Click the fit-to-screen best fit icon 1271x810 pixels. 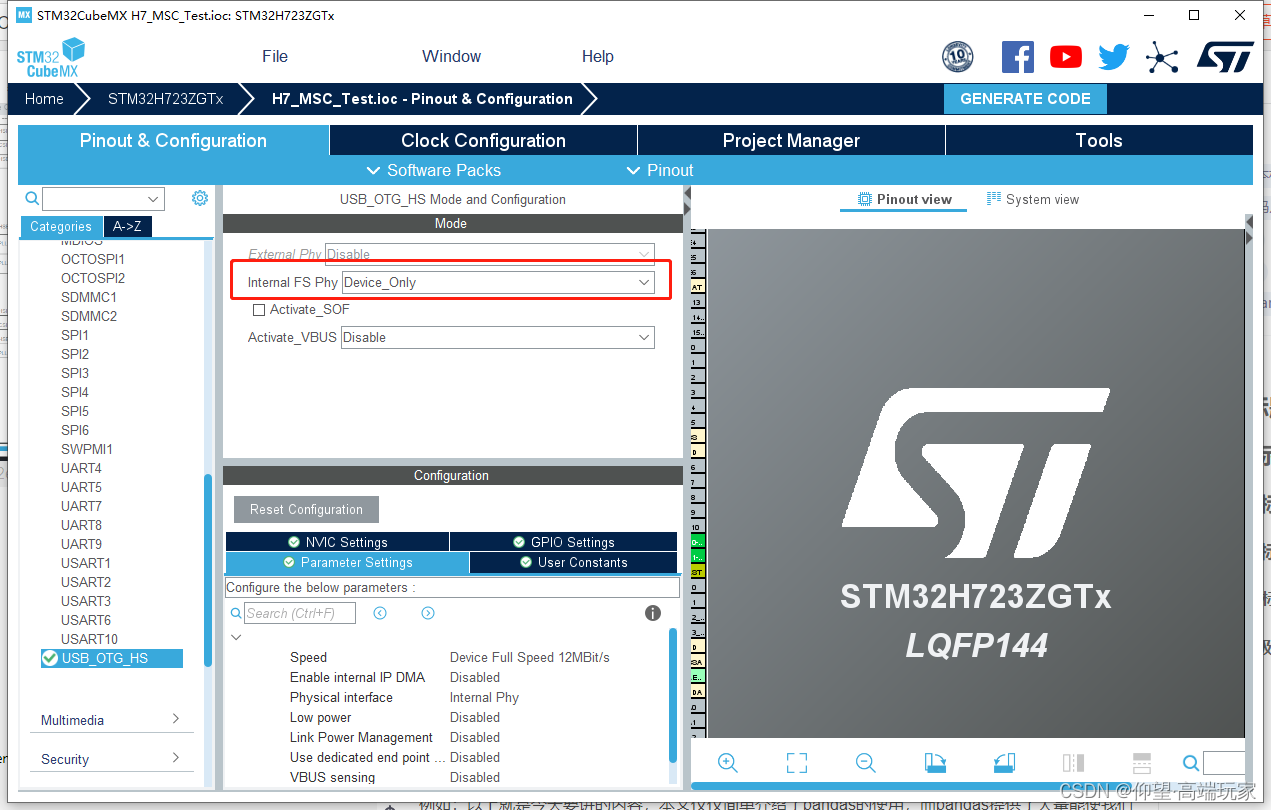coord(797,763)
